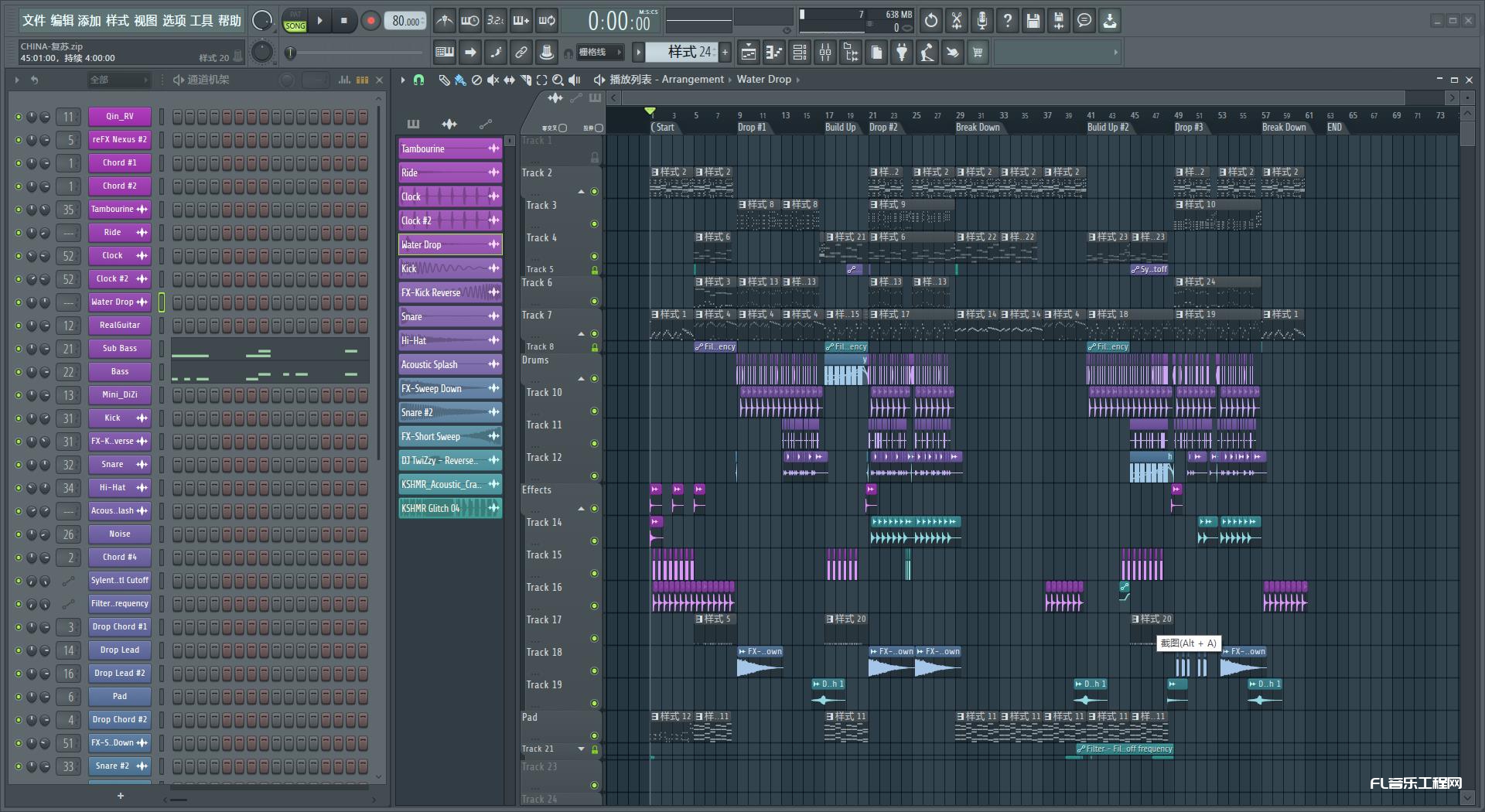This screenshot has width=1485, height=812.
Task: Open the project info speech bubble icon
Action: (x=1084, y=21)
